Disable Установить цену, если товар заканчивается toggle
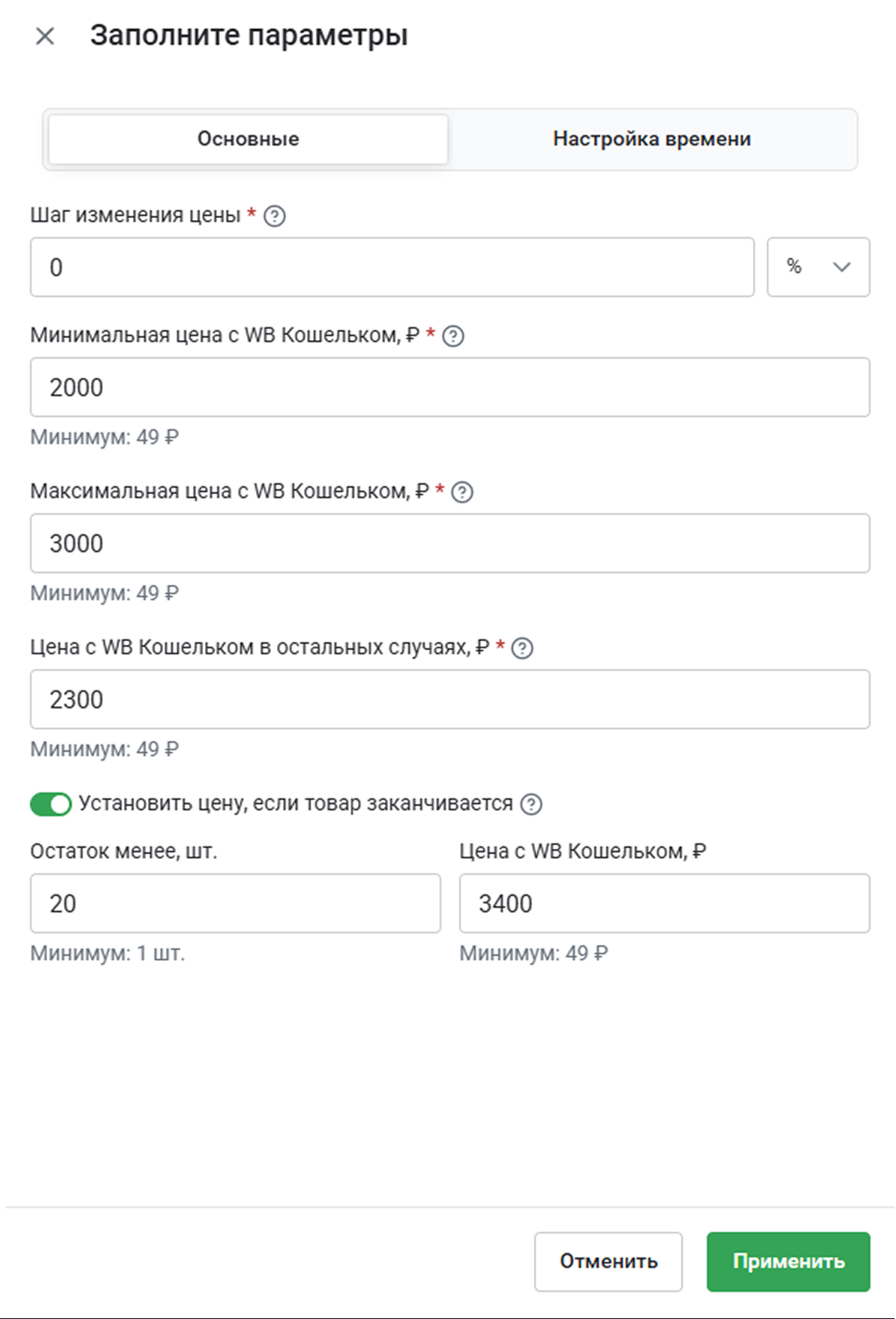The width and height of the screenshot is (896, 1319). coord(51,804)
